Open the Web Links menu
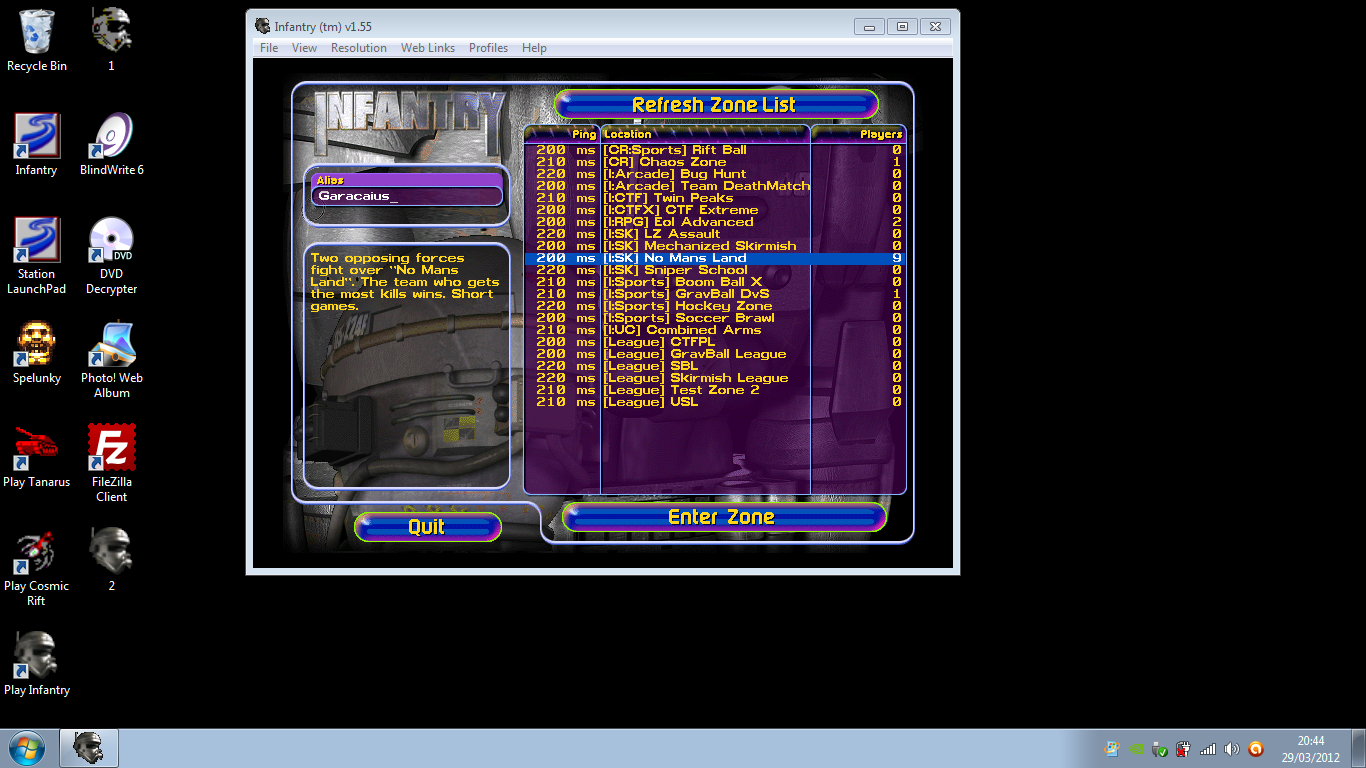This screenshot has height=768, width=1366. pyautogui.click(x=428, y=48)
